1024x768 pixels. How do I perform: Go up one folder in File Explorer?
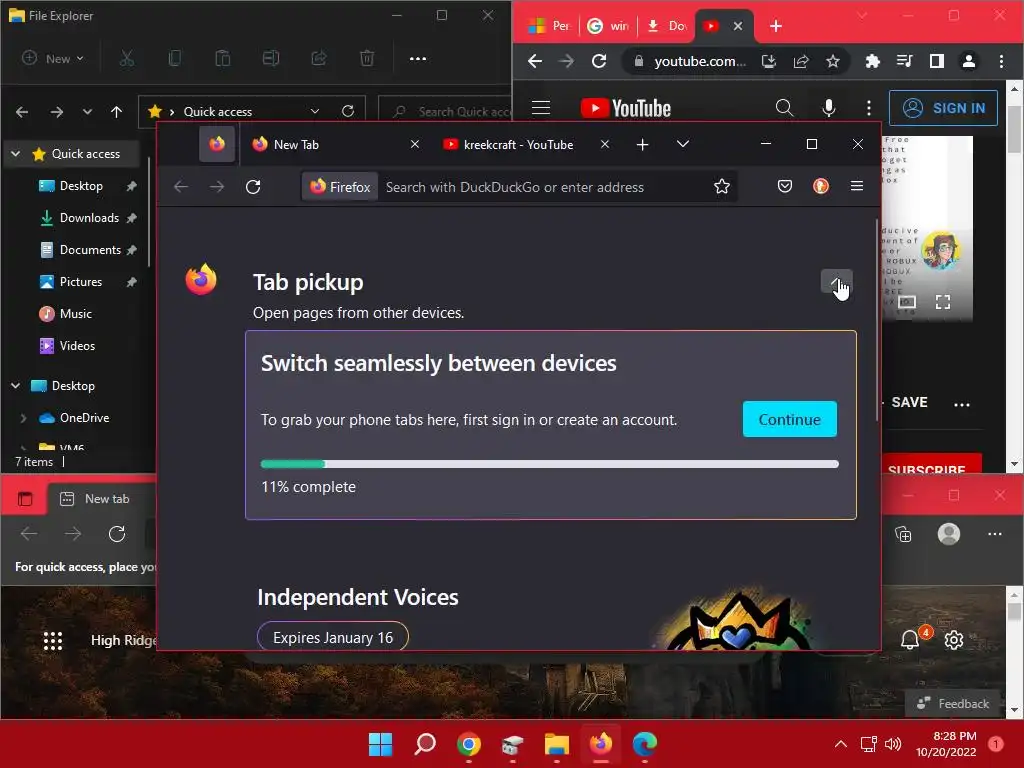point(116,112)
